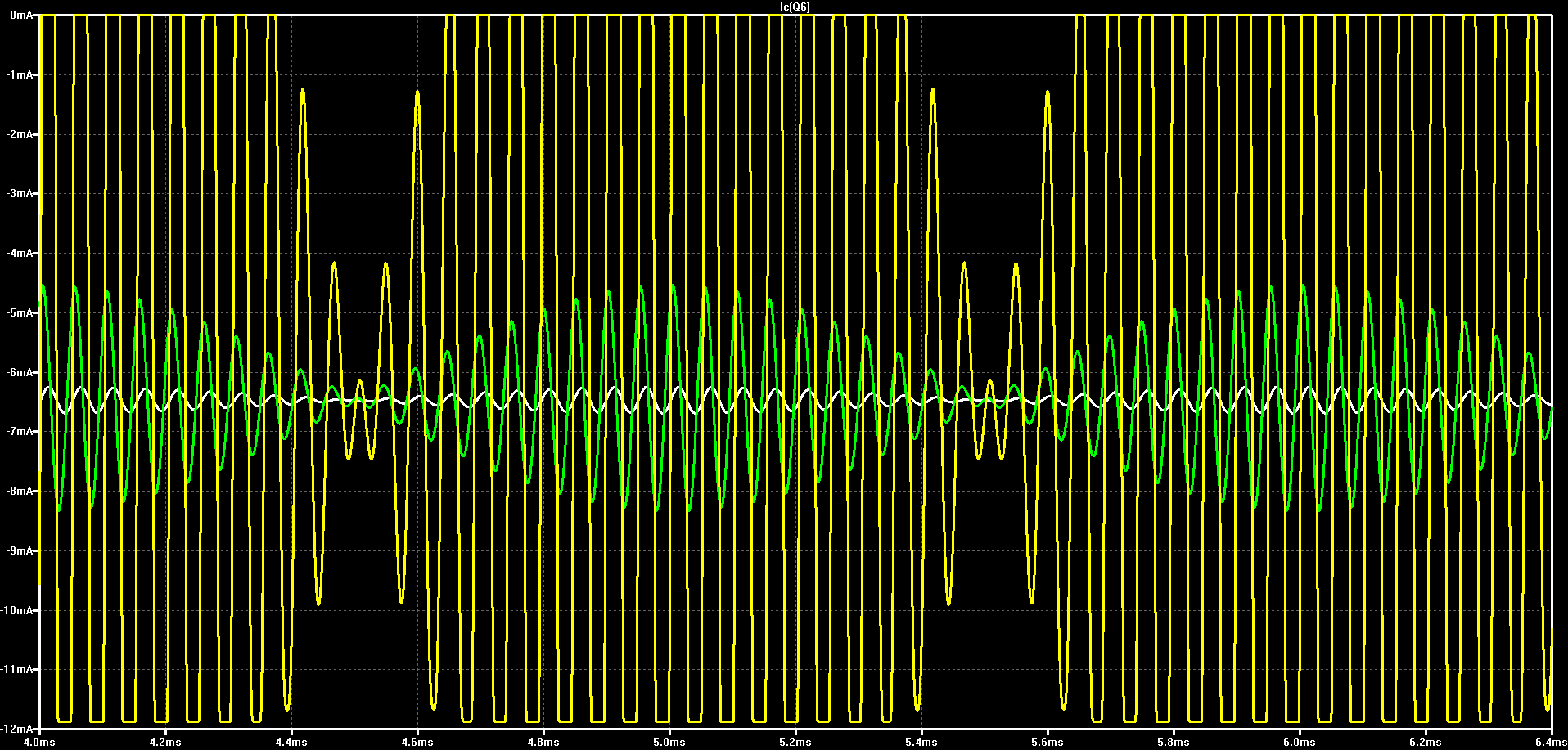Click the -12mA vertical axis label
1568x750 pixels.
click(17, 729)
